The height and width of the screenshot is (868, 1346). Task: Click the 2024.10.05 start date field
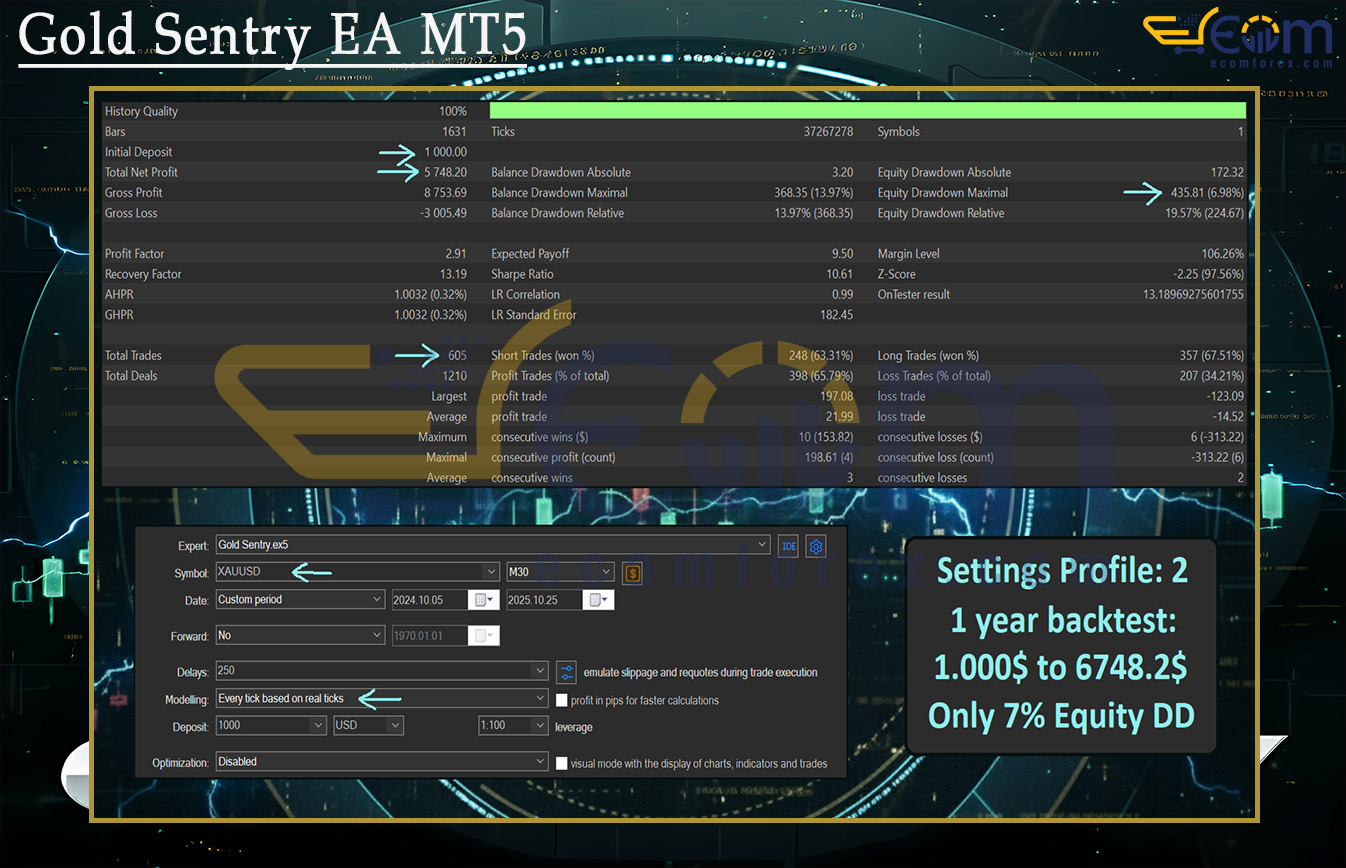coord(429,600)
